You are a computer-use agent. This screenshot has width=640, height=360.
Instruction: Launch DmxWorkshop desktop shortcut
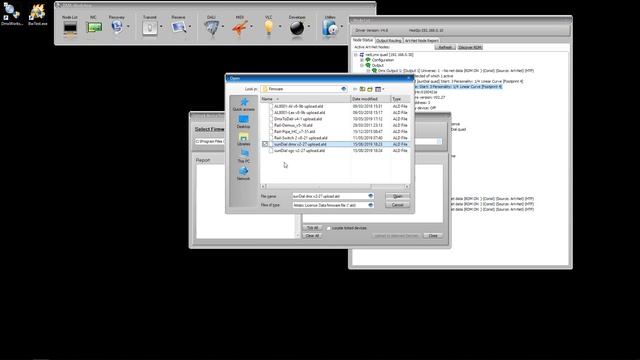11,14
